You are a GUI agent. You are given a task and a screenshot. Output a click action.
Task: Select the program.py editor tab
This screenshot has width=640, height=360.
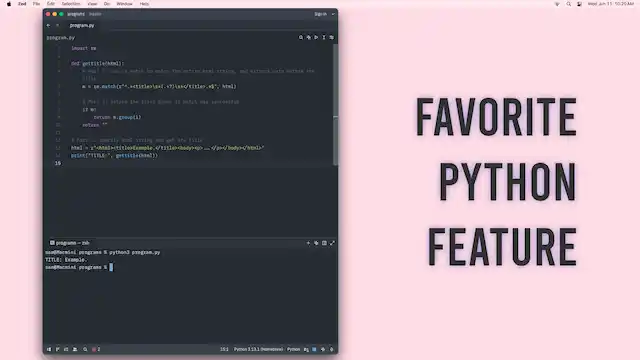click(x=82, y=26)
